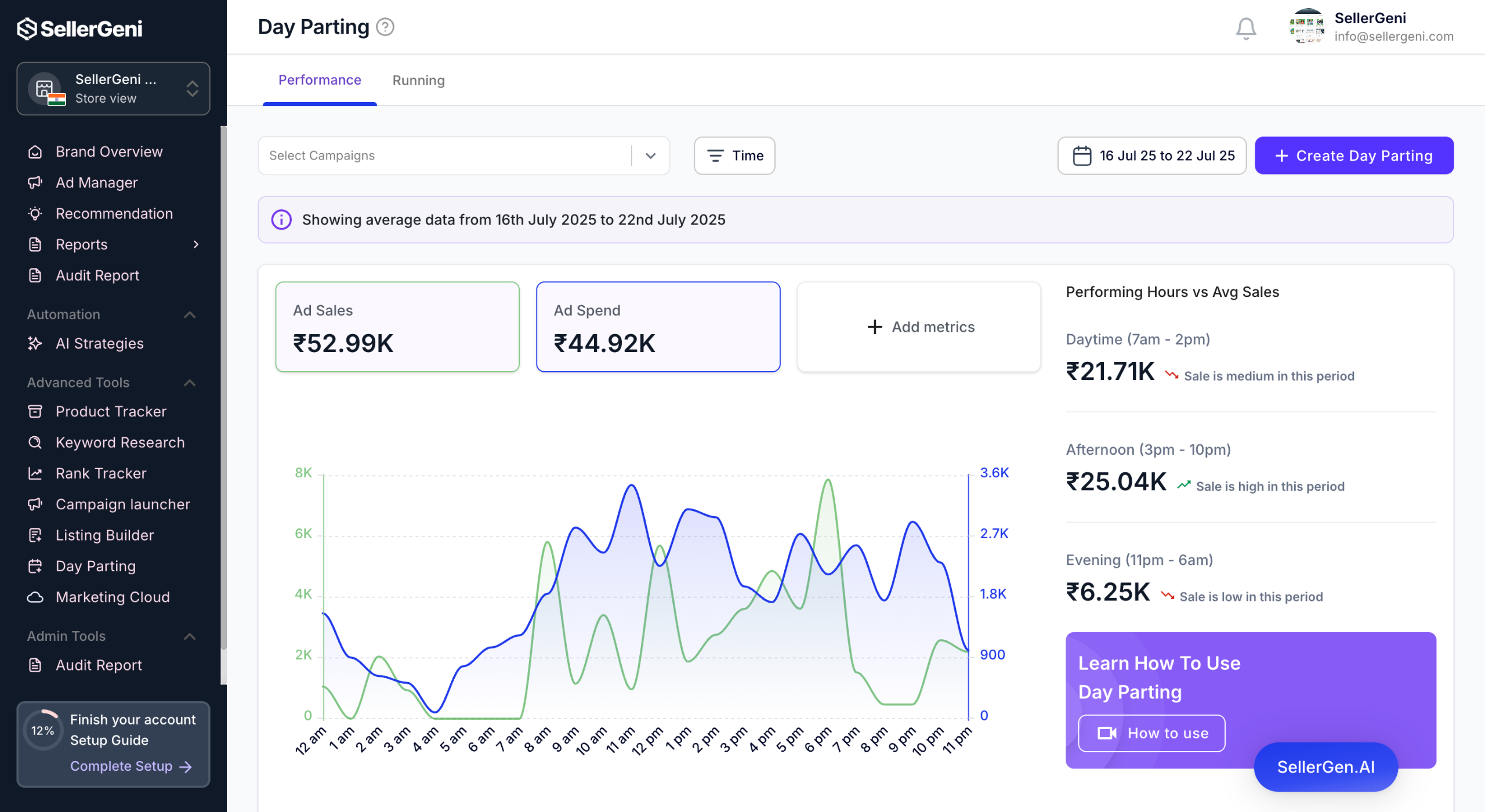This screenshot has height=812, width=1485.
Task: Click the notification bell icon
Action: click(1245, 28)
